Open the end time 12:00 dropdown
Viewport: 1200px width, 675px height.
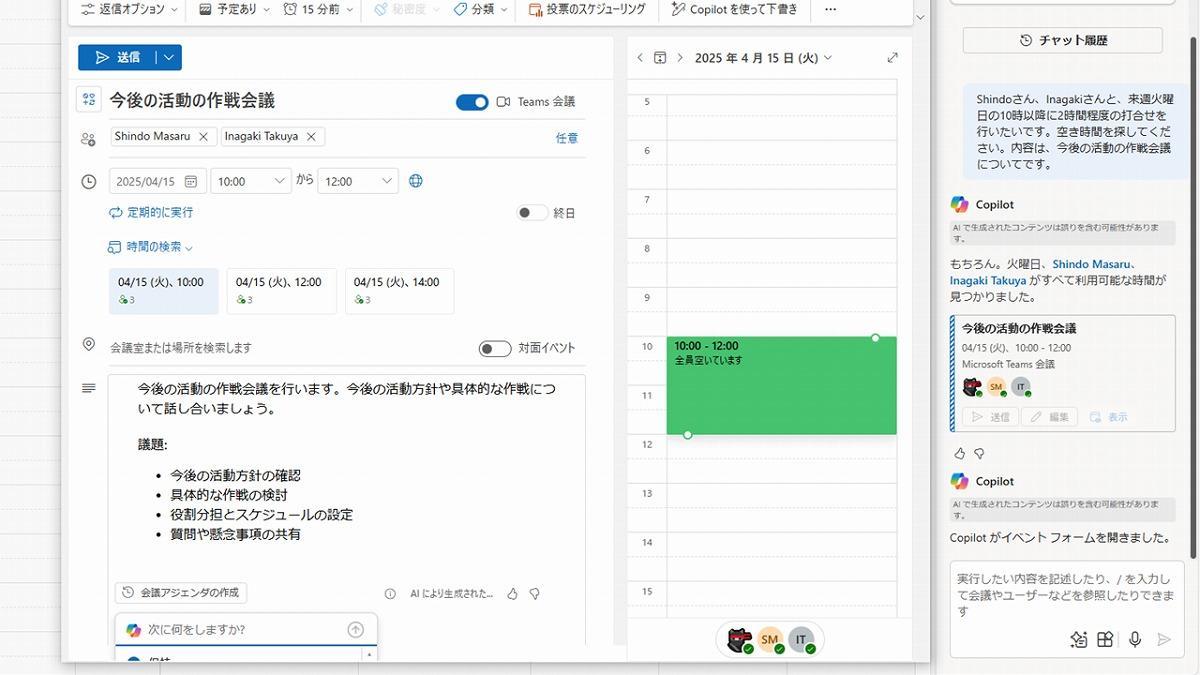pos(358,181)
